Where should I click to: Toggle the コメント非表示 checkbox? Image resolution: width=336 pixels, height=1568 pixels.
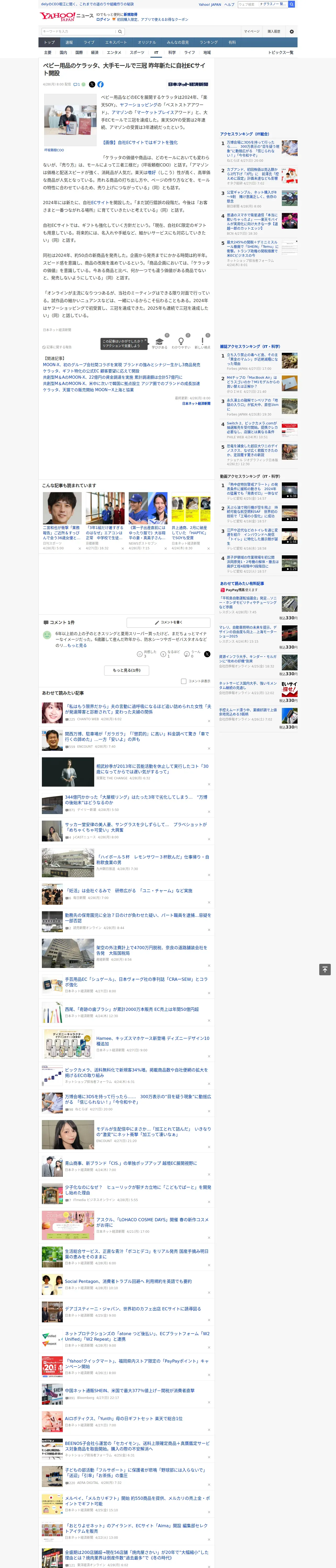[183, 681]
